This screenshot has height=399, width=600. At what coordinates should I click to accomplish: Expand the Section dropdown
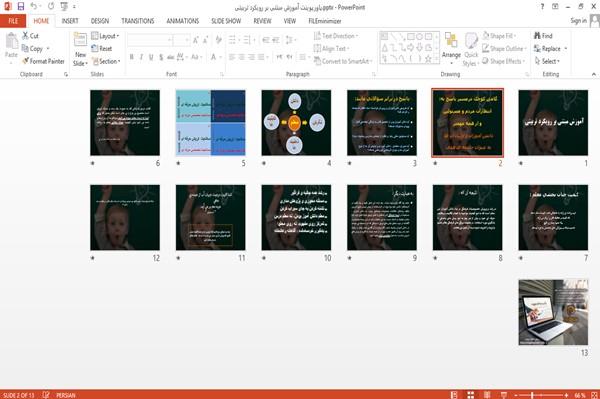tap(106, 61)
